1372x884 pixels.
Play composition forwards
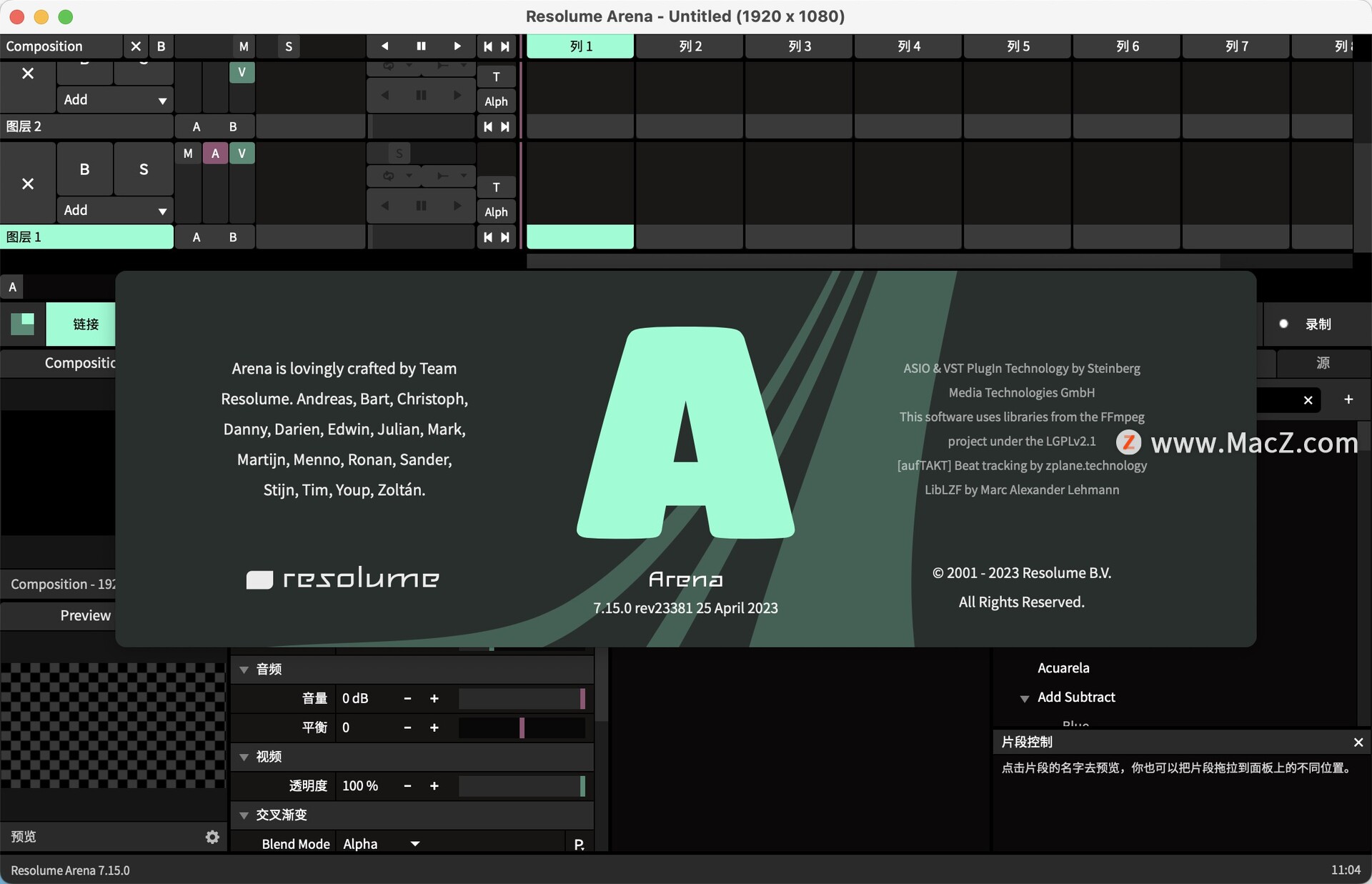click(457, 46)
